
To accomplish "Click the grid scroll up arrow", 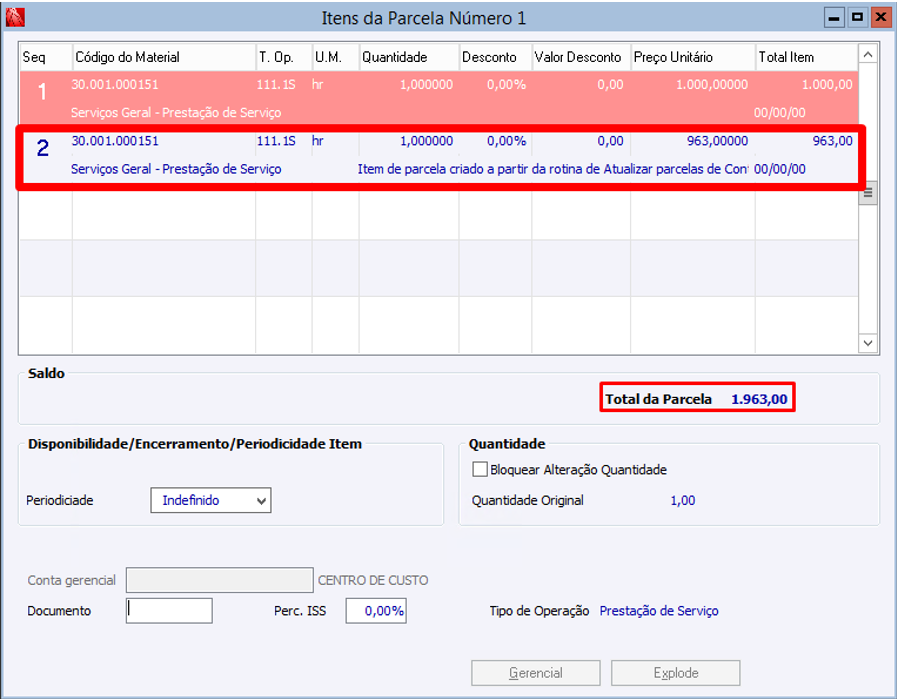I will click(x=868, y=54).
